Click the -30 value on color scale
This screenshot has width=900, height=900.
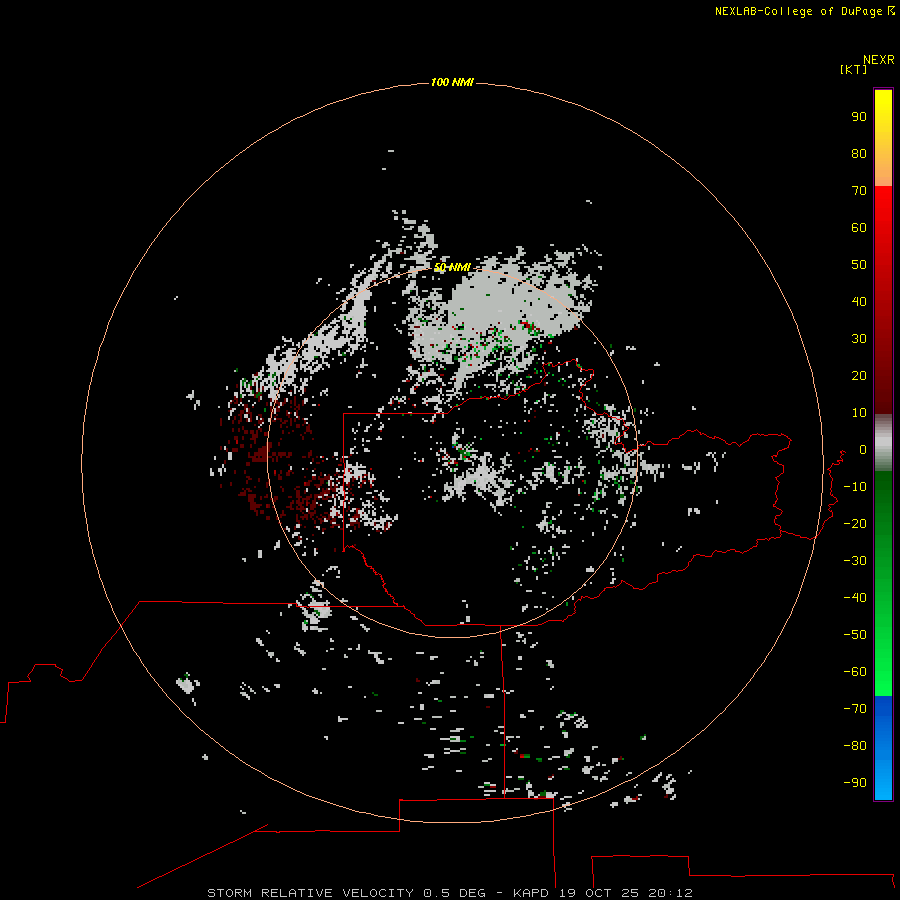855,561
